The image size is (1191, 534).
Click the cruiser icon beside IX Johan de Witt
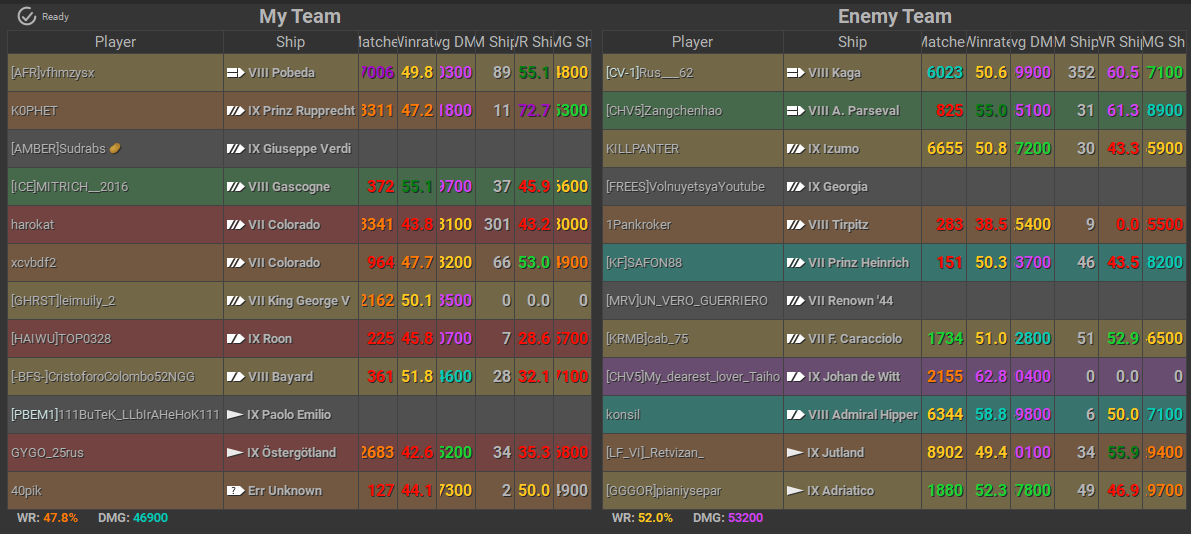[x=796, y=377]
